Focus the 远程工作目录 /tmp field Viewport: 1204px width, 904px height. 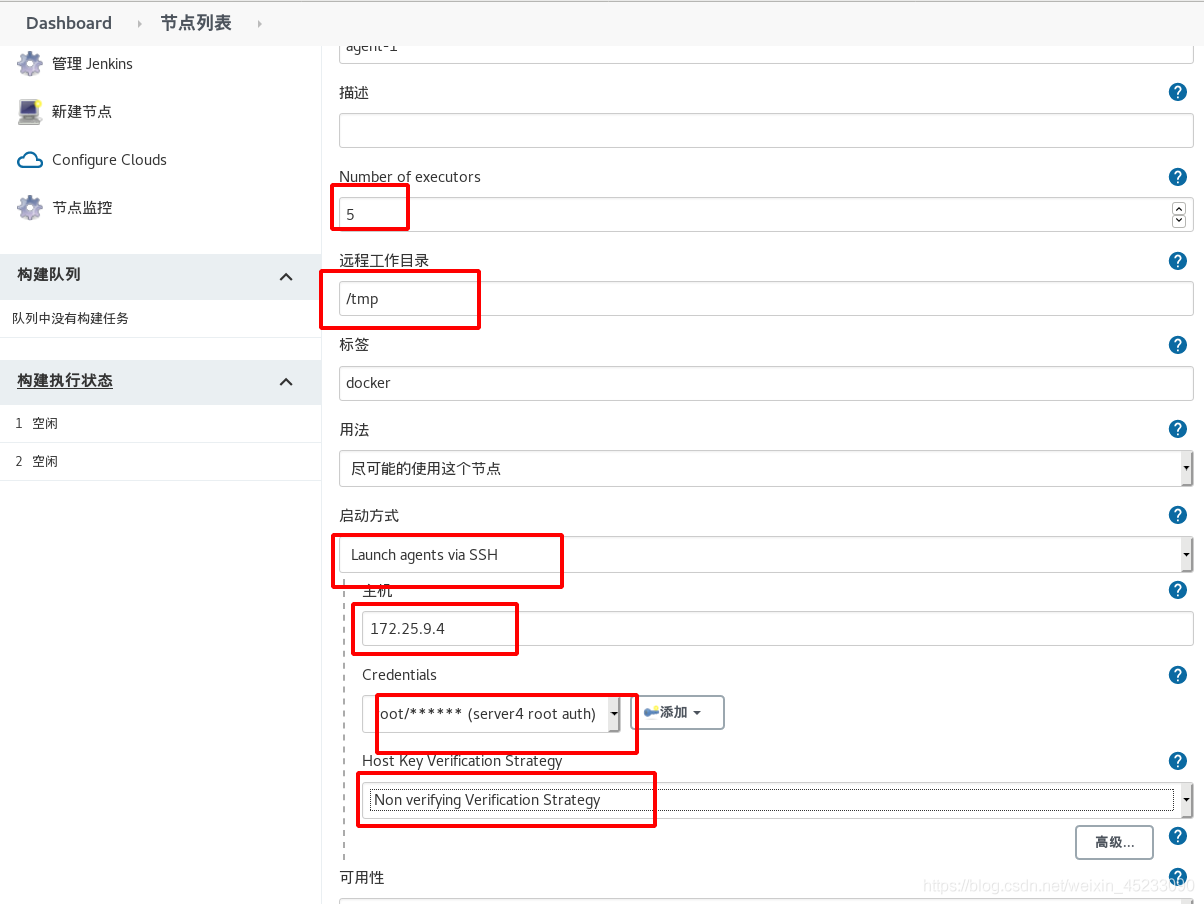click(766, 298)
